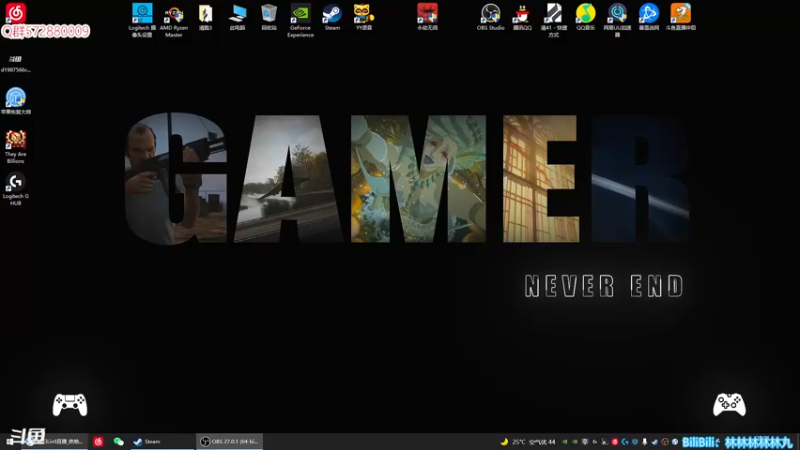The image size is (800, 450).
Task: Open the YY voice raccoon shortcut
Action: pos(364,17)
